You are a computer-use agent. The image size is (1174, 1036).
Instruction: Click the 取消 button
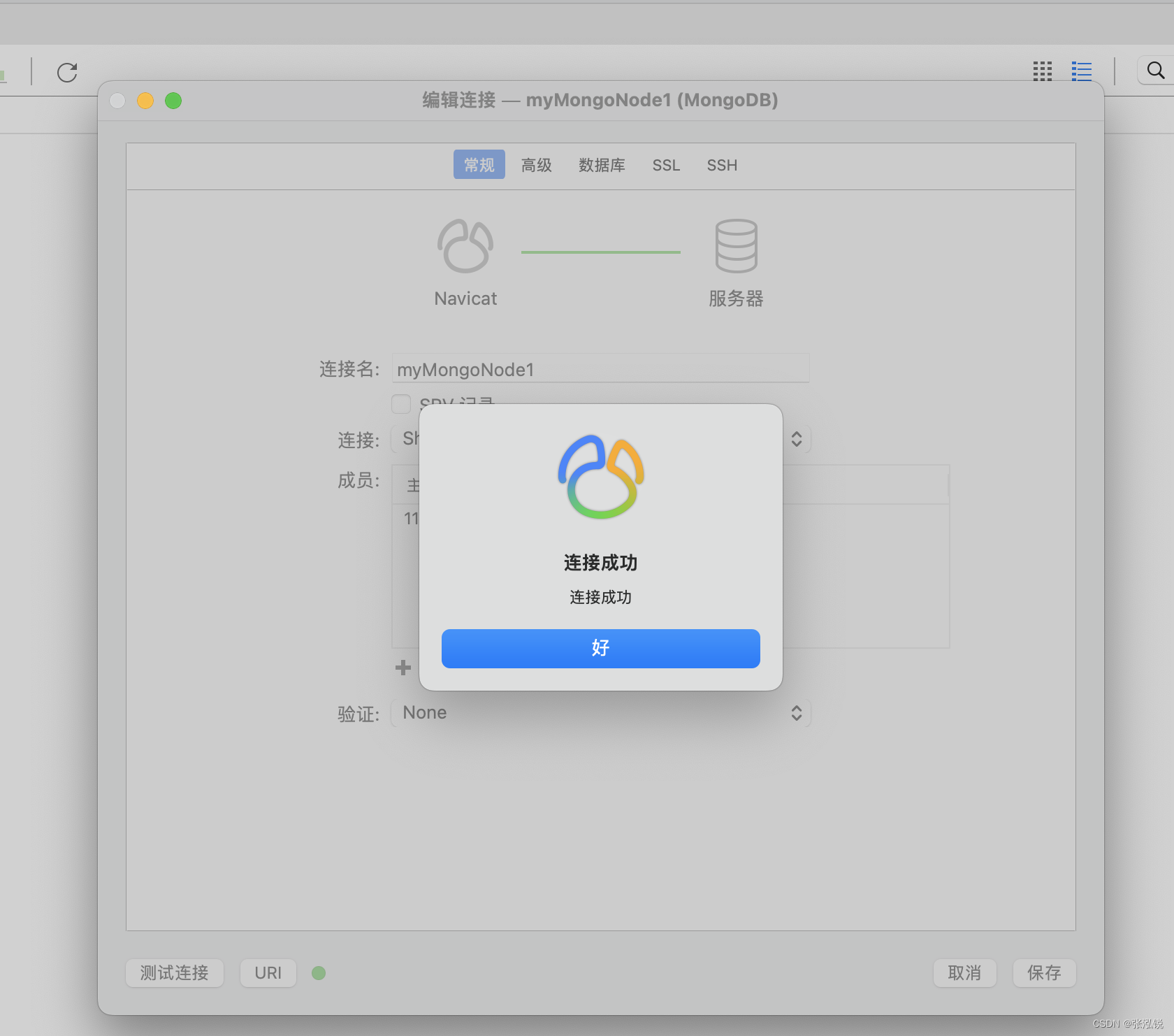point(964,972)
